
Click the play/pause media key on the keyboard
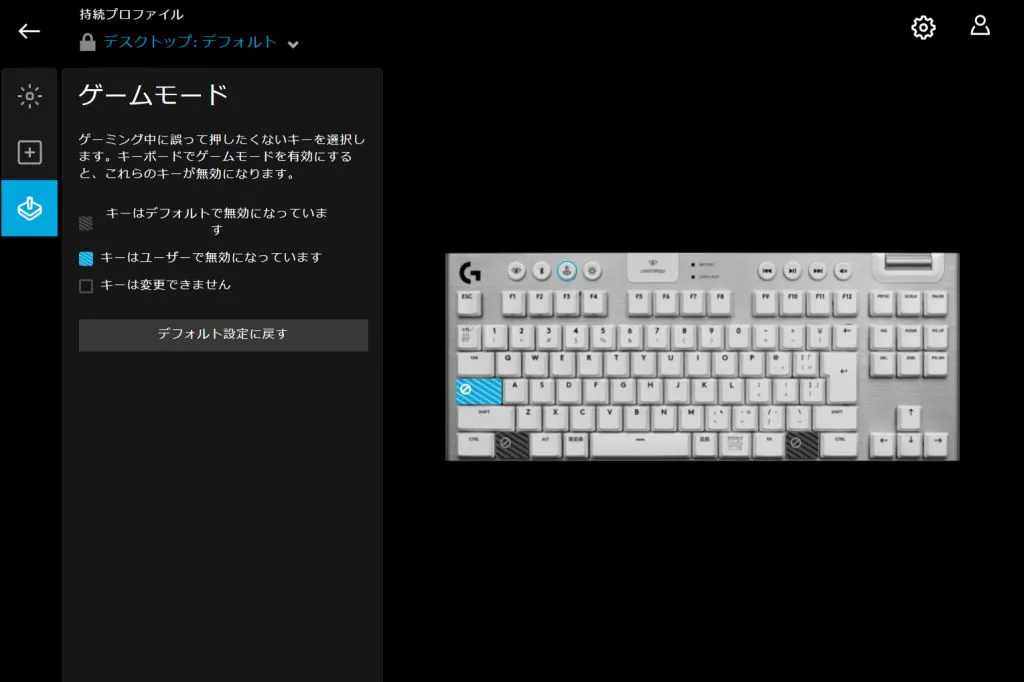pos(792,270)
